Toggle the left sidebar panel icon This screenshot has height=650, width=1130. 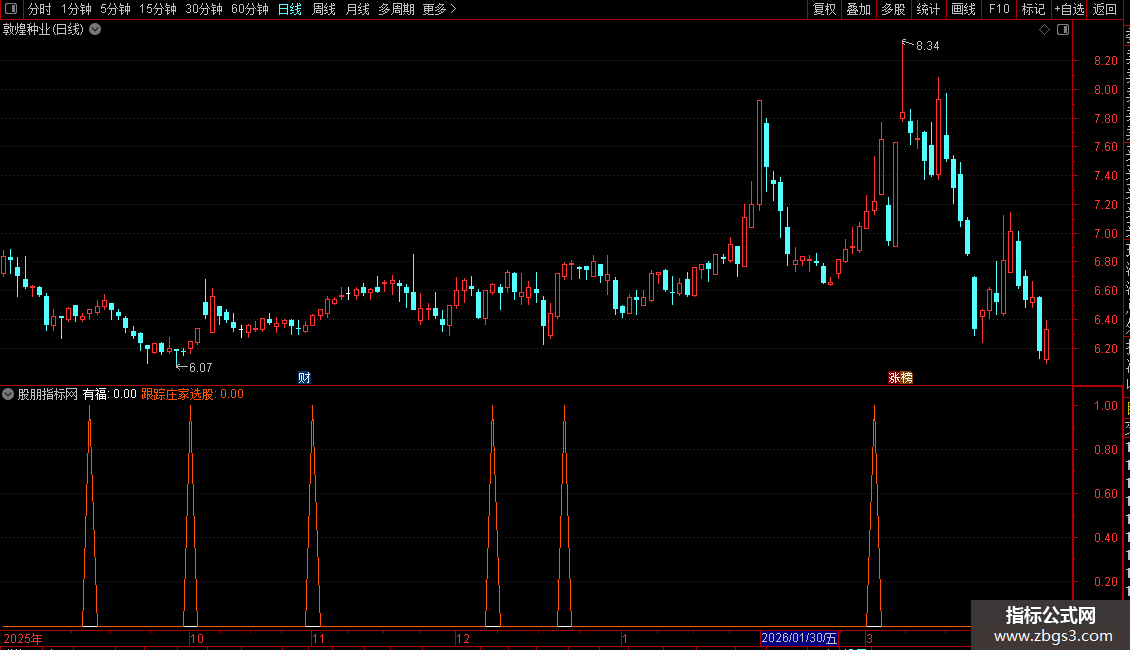[11, 9]
